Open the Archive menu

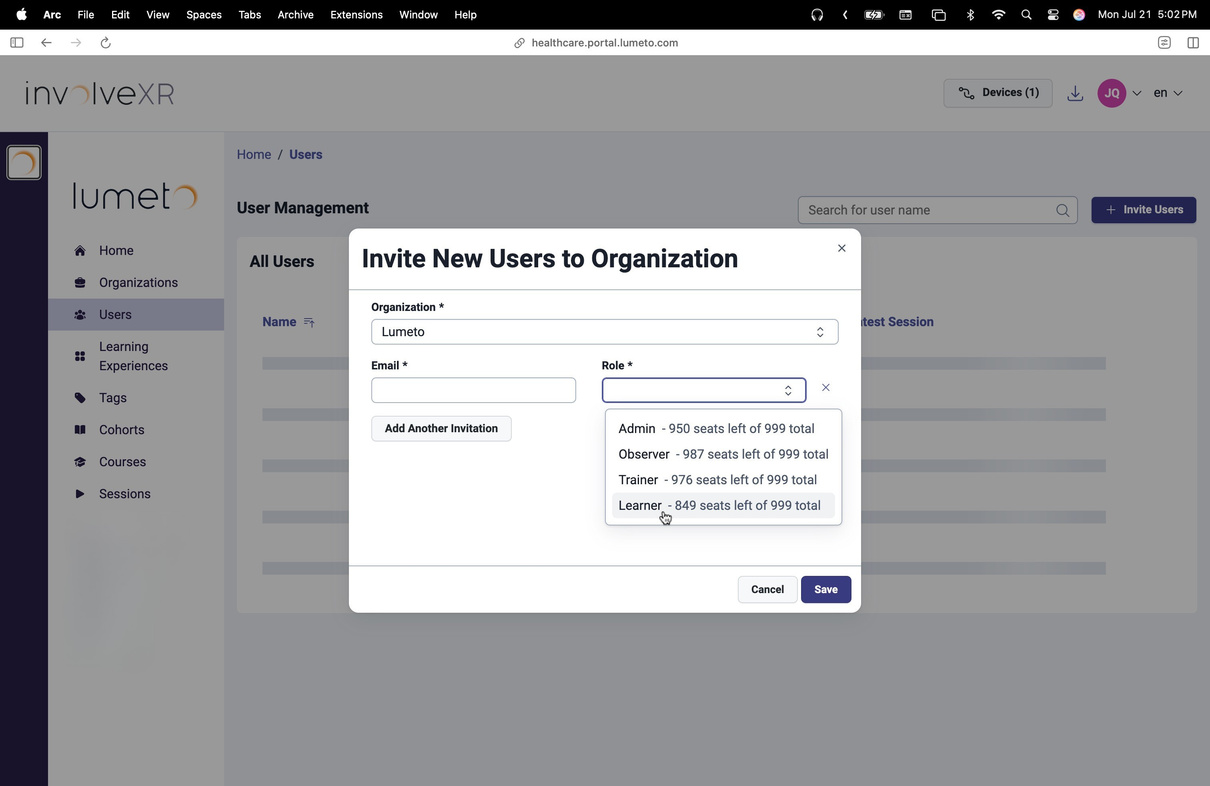(295, 15)
